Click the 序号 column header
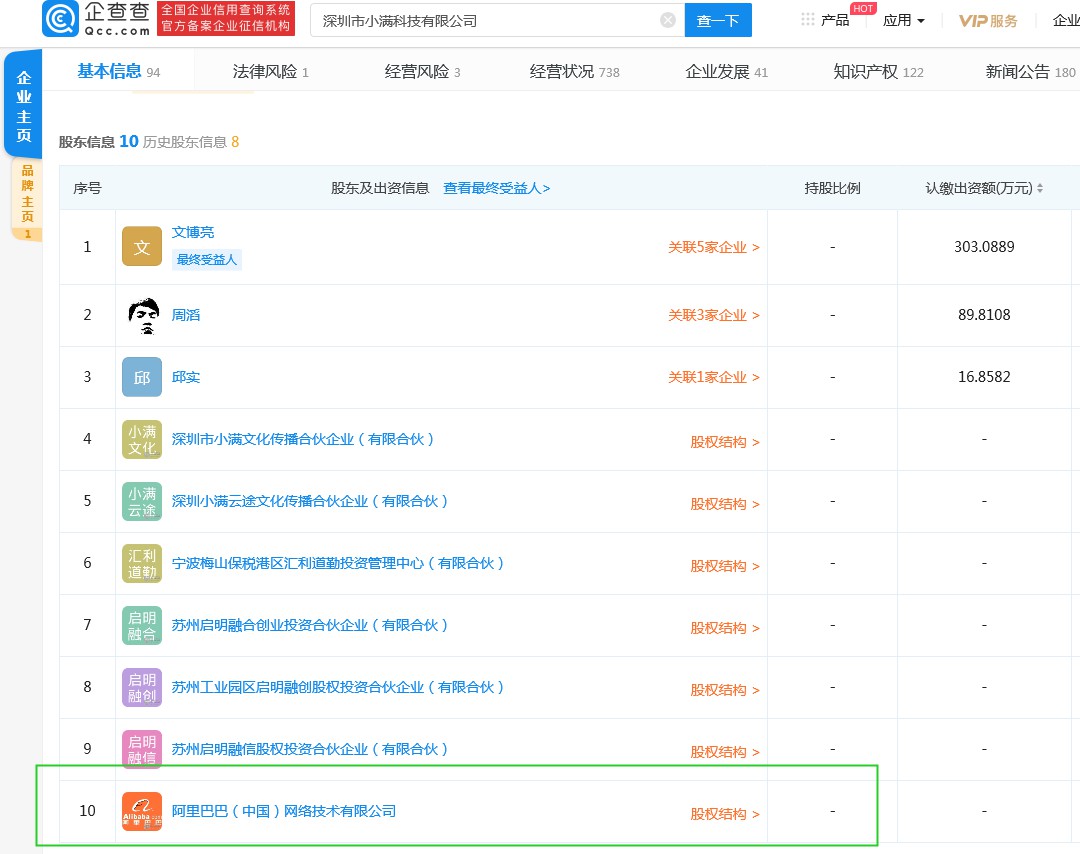 point(87,188)
